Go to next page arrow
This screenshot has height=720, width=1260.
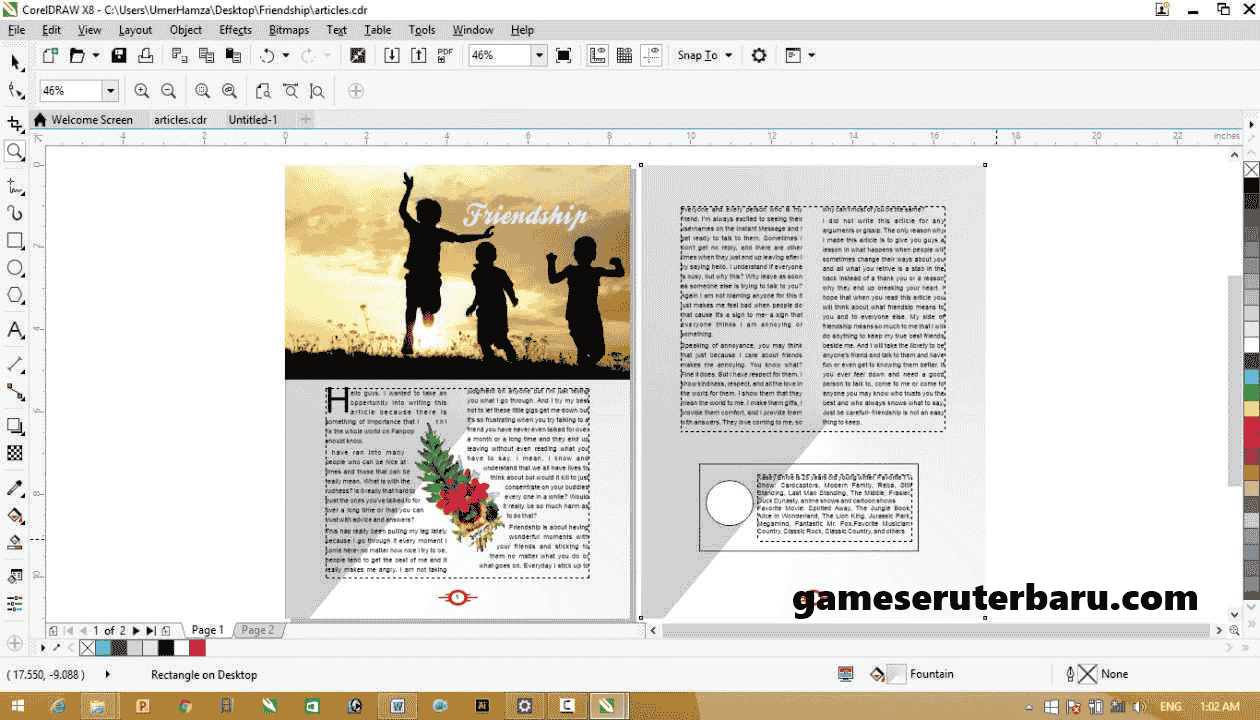point(136,631)
